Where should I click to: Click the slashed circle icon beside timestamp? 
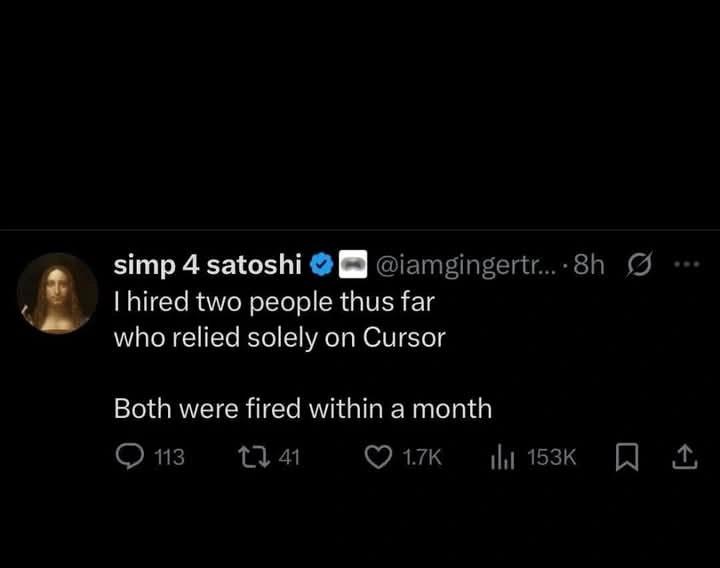(x=636, y=266)
